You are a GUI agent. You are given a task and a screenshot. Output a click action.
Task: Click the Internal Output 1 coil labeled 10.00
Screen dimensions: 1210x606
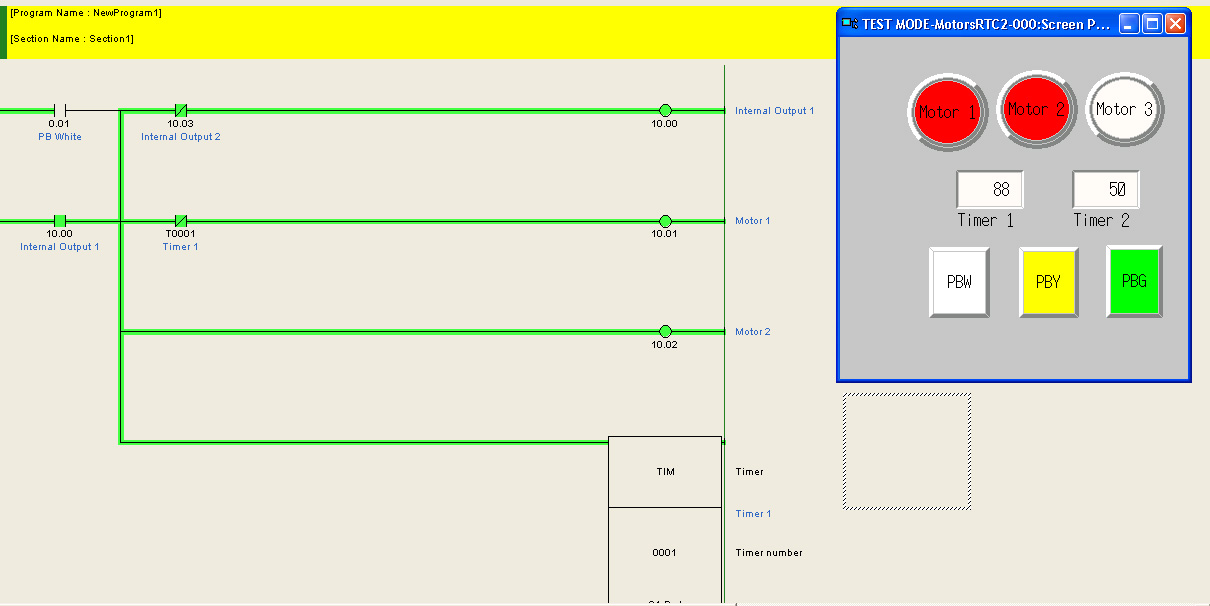(x=665, y=110)
